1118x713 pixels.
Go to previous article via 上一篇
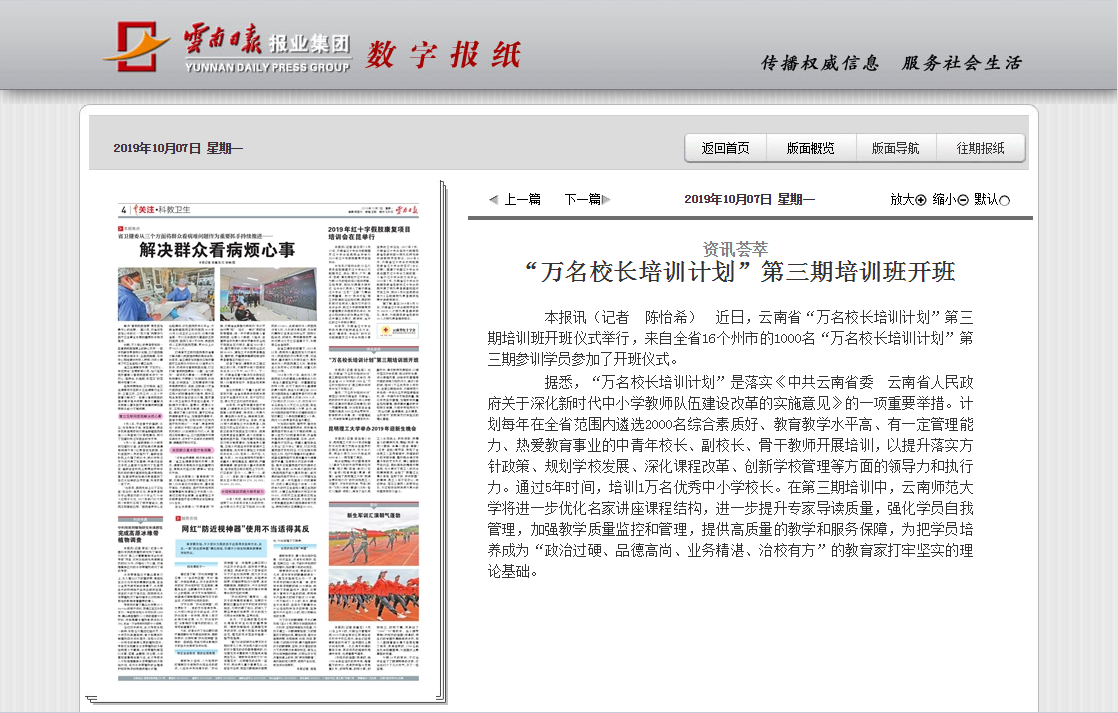(x=522, y=199)
